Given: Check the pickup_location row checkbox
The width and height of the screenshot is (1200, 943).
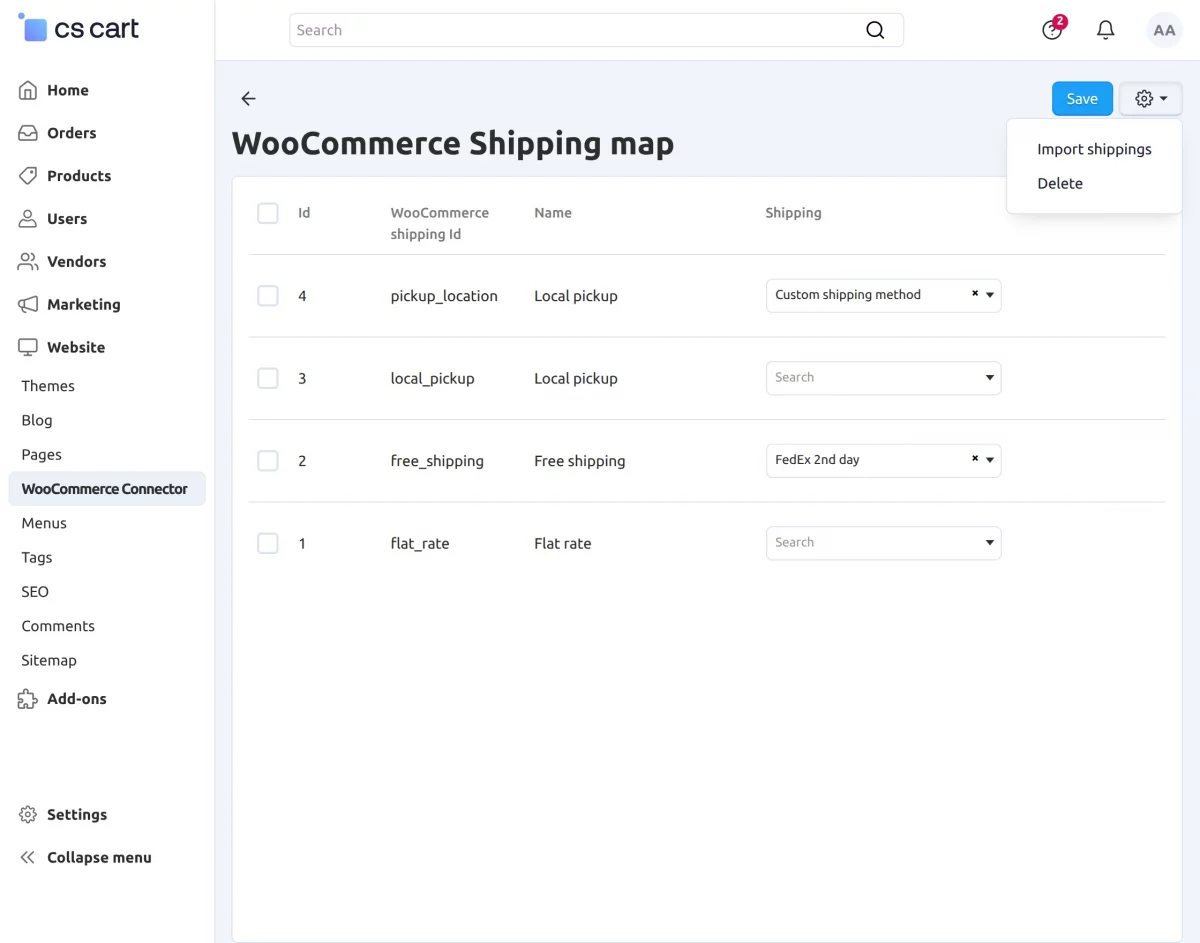Looking at the screenshot, I should (268, 296).
